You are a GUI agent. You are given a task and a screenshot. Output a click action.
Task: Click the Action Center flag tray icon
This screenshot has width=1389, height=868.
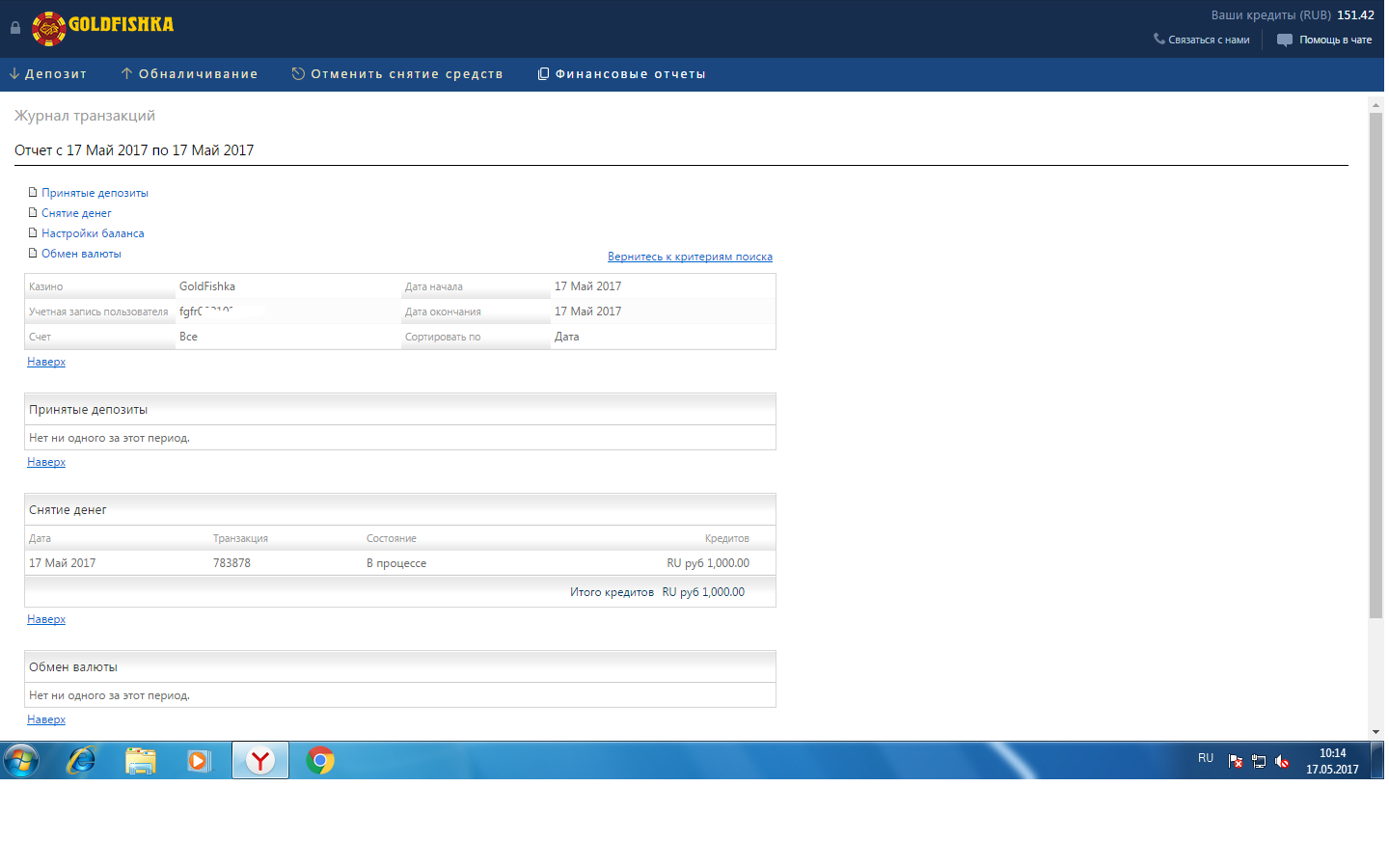click(1236, 761)
